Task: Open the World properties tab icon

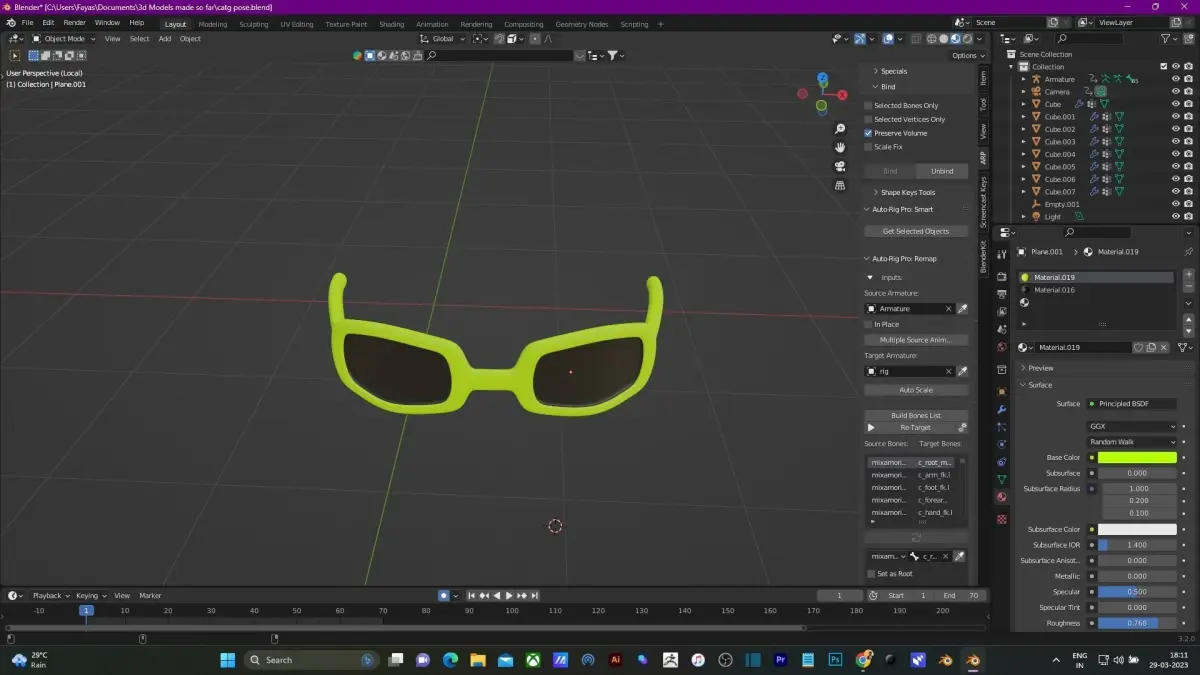Action: click(1001, 346)
